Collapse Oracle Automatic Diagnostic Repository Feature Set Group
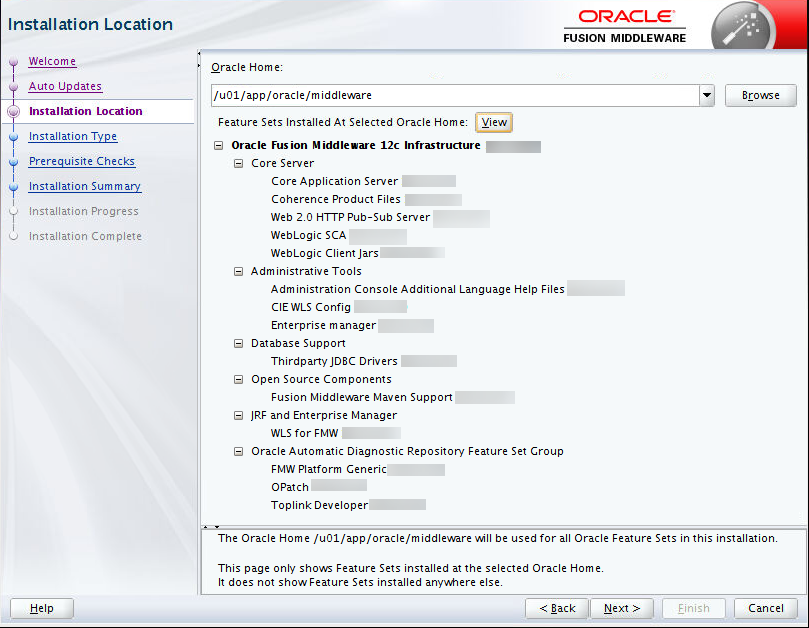This screenshot has height=628, width=809. click(238, 452)
